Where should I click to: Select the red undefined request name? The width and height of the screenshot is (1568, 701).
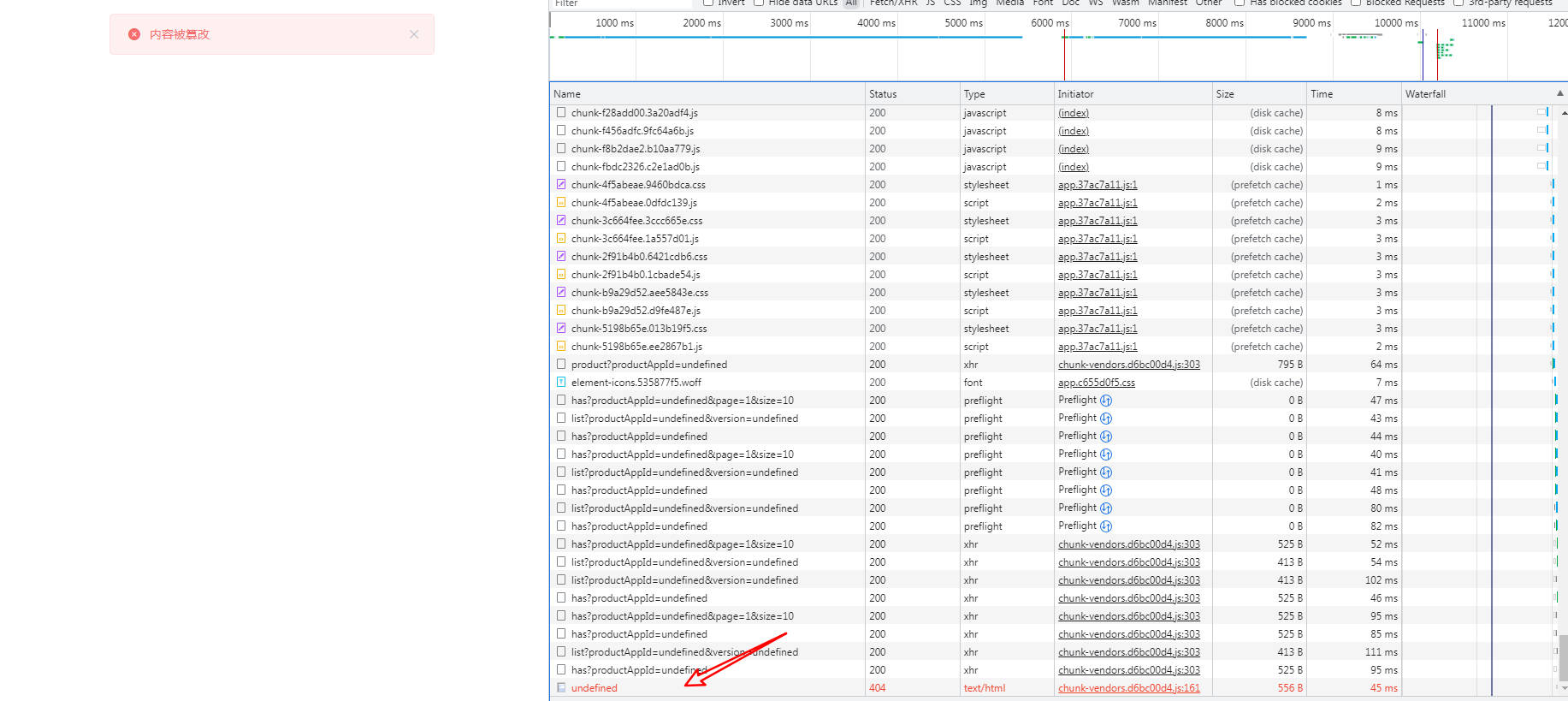pos(595,688)
